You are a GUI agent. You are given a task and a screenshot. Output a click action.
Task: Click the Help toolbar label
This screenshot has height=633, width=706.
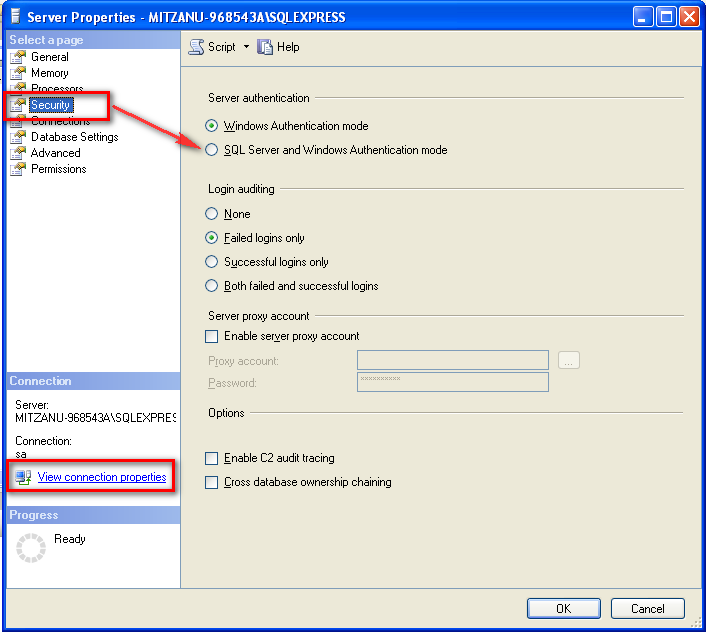coord(288,47)
